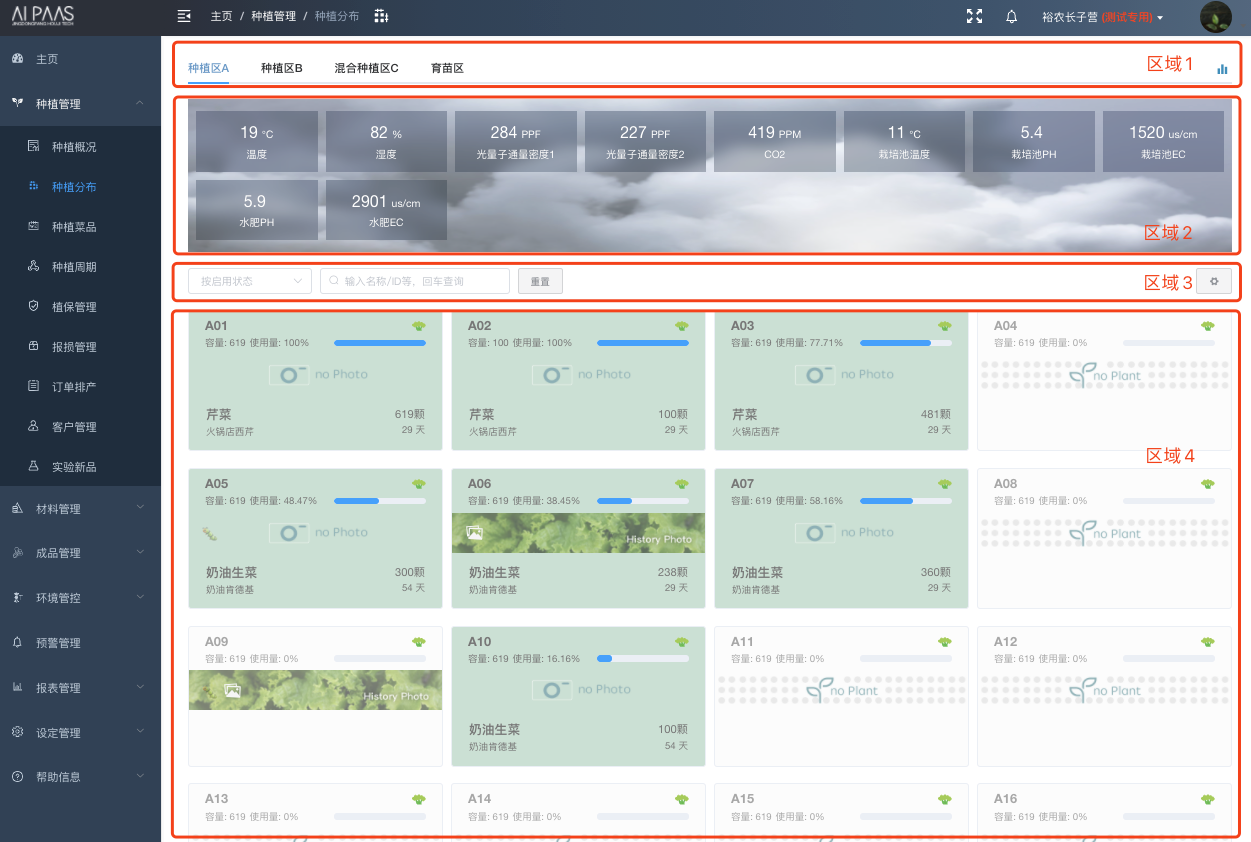The height and width of the screenshot is (842, 1251).
Task: Switch to the 种植区A tab
Action: 209,69
